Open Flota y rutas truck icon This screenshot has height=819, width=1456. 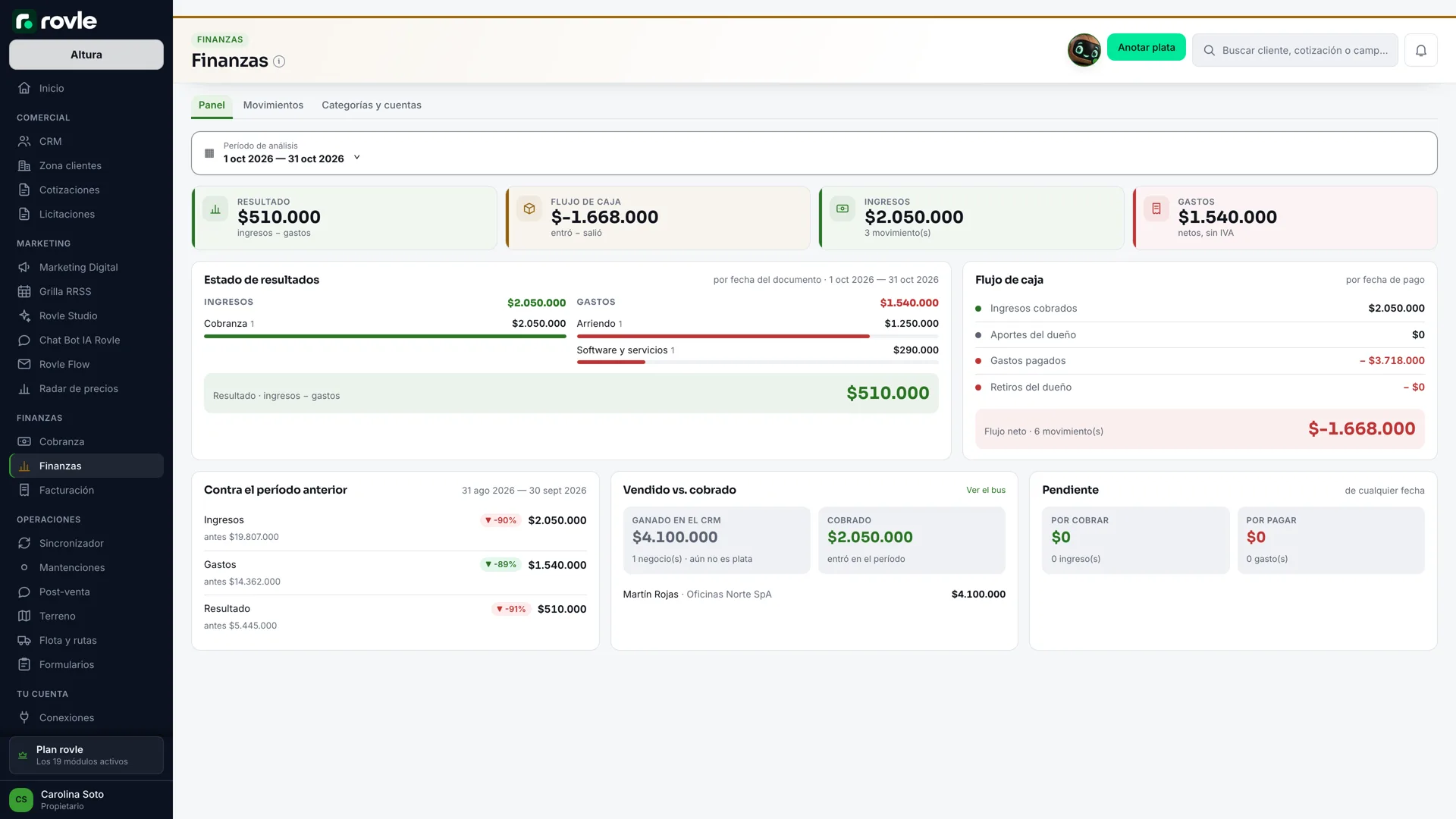[x=24, y=640]
